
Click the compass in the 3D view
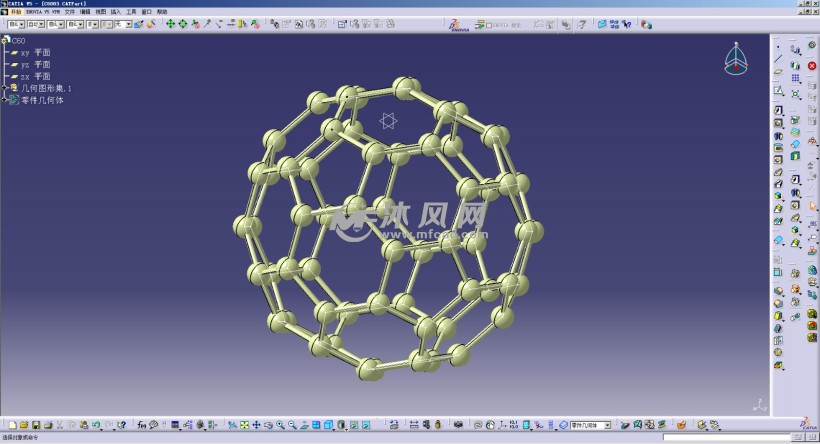736,59
